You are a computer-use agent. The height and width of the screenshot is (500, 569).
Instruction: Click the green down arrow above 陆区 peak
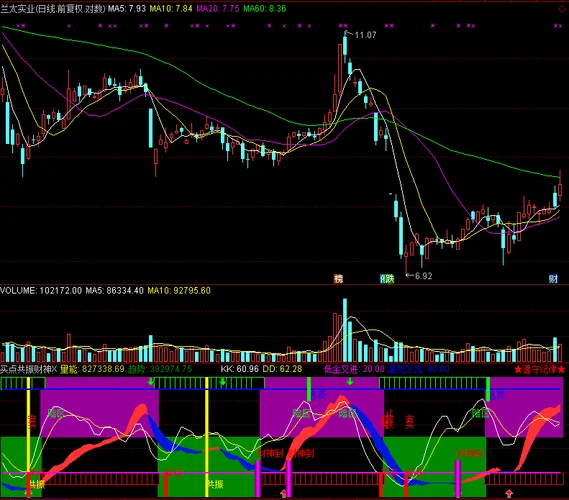click(350, 381)
